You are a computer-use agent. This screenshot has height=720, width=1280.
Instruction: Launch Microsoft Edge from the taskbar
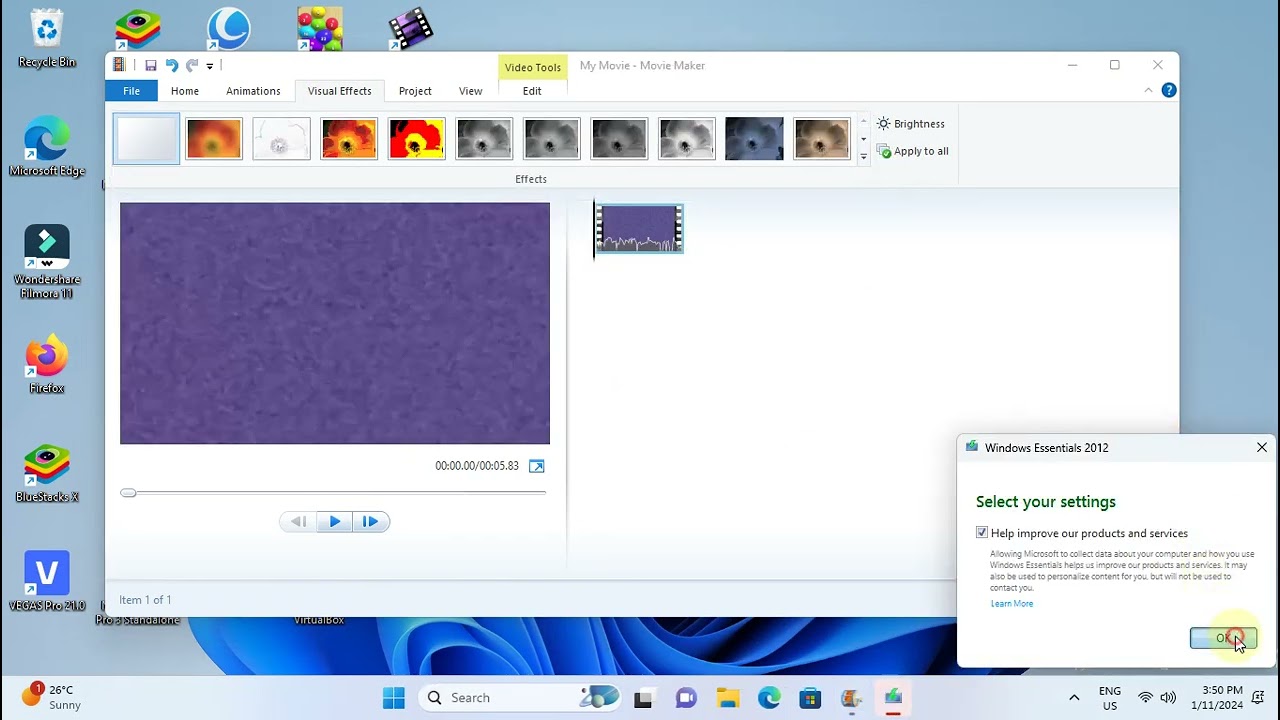769,698
